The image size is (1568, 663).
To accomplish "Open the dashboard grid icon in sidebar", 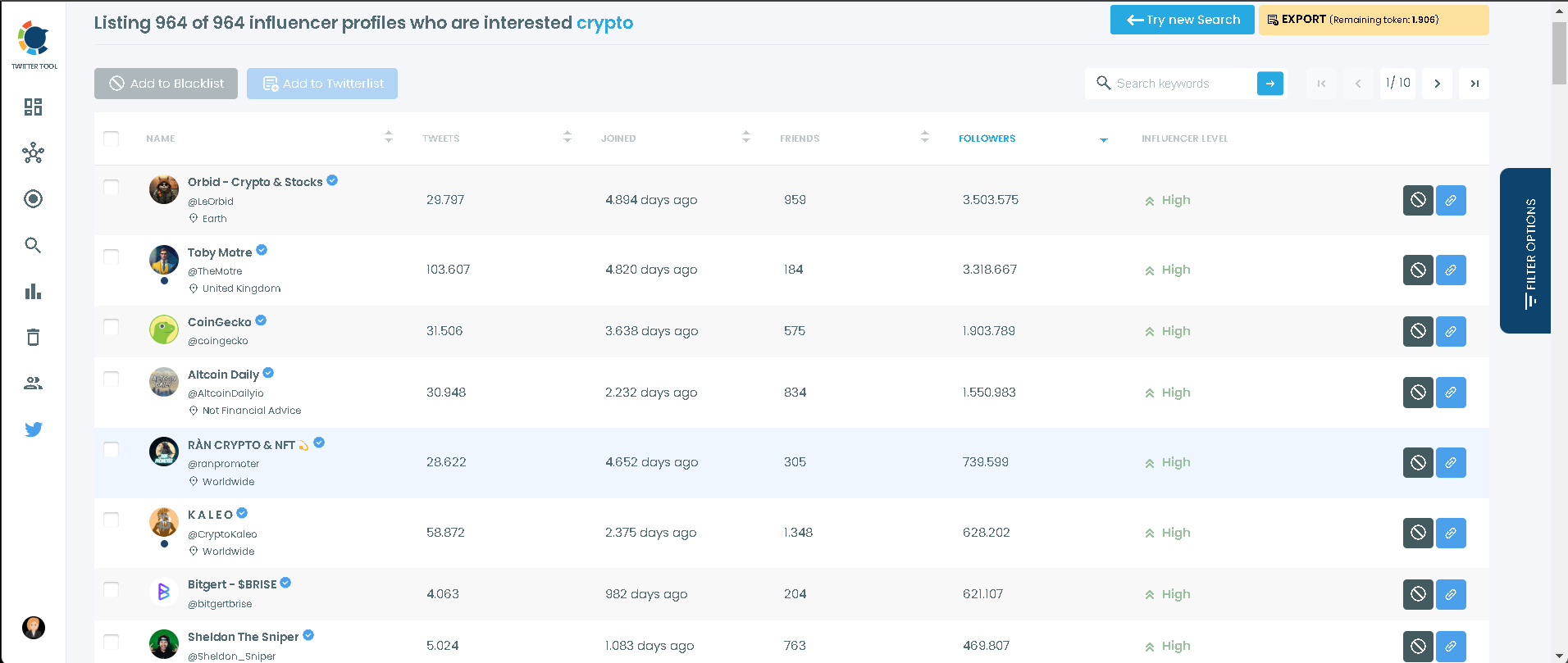I will point(33,107).
